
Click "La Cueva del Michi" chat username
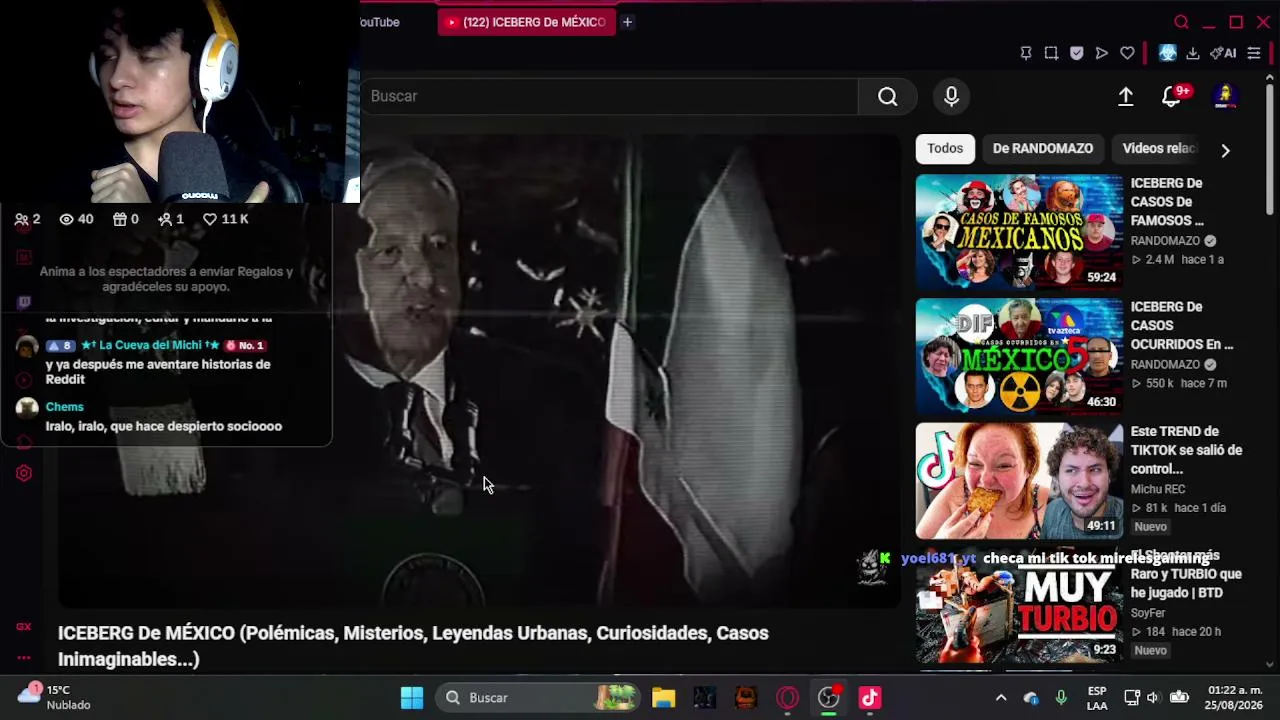(151, 345)
